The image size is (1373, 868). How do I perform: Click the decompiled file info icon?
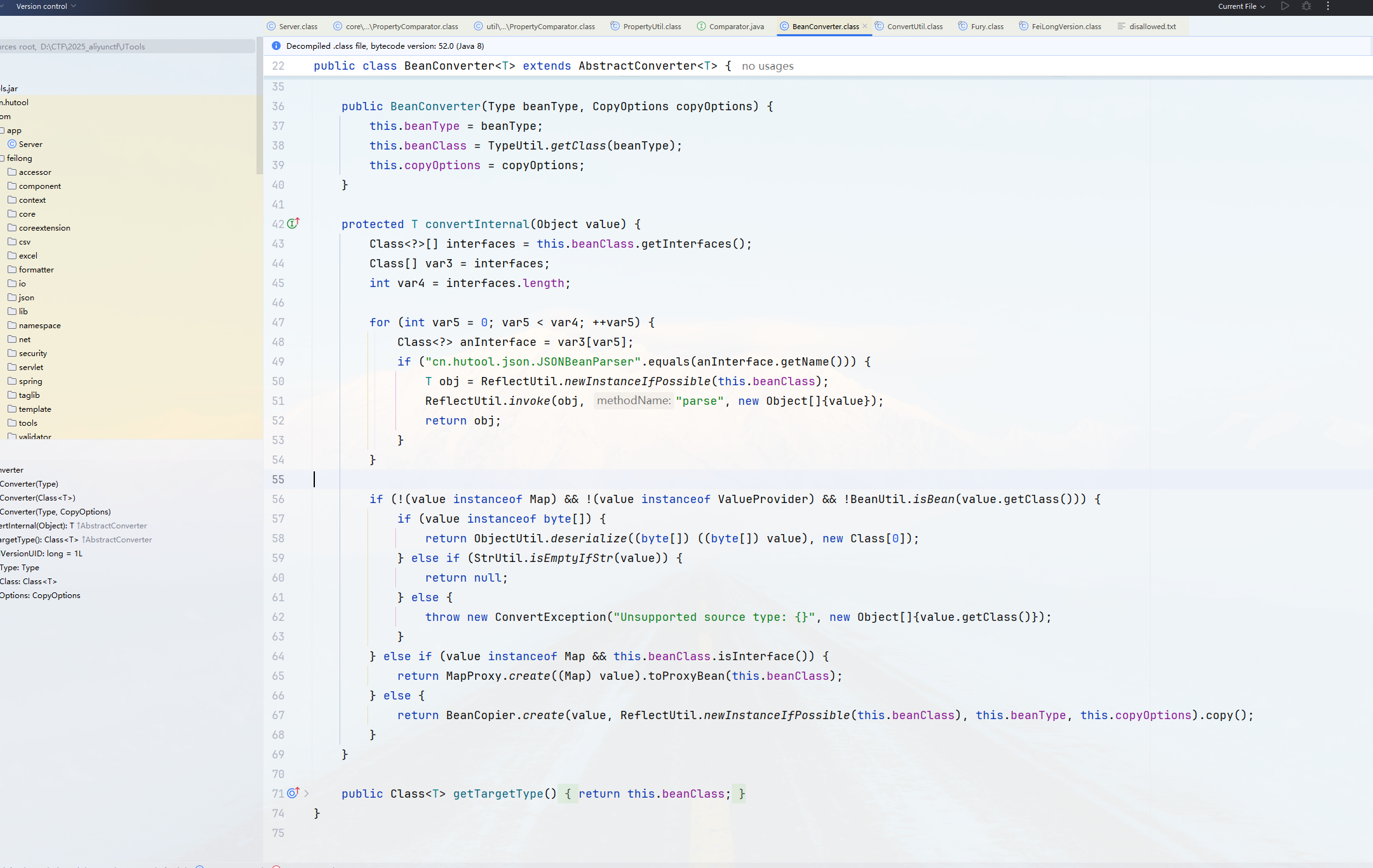276,46
